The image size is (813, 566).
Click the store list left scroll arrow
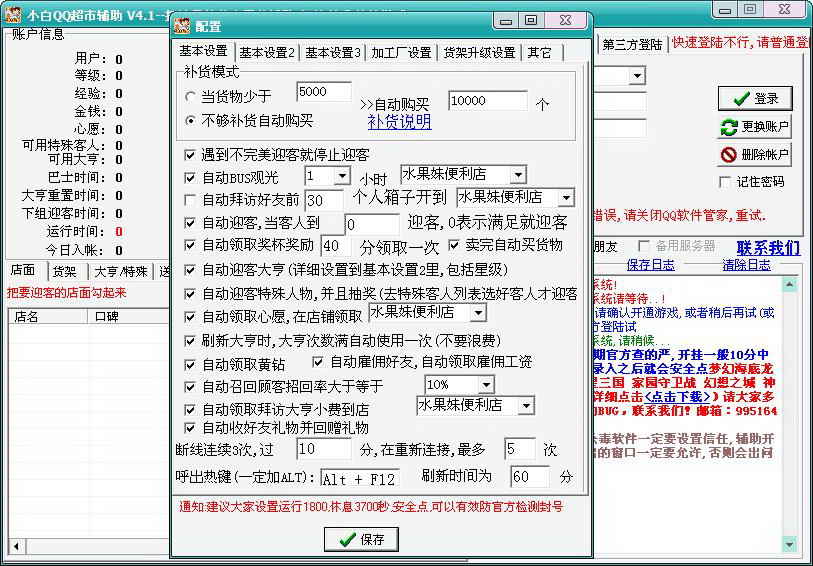[x=16, y=546]
